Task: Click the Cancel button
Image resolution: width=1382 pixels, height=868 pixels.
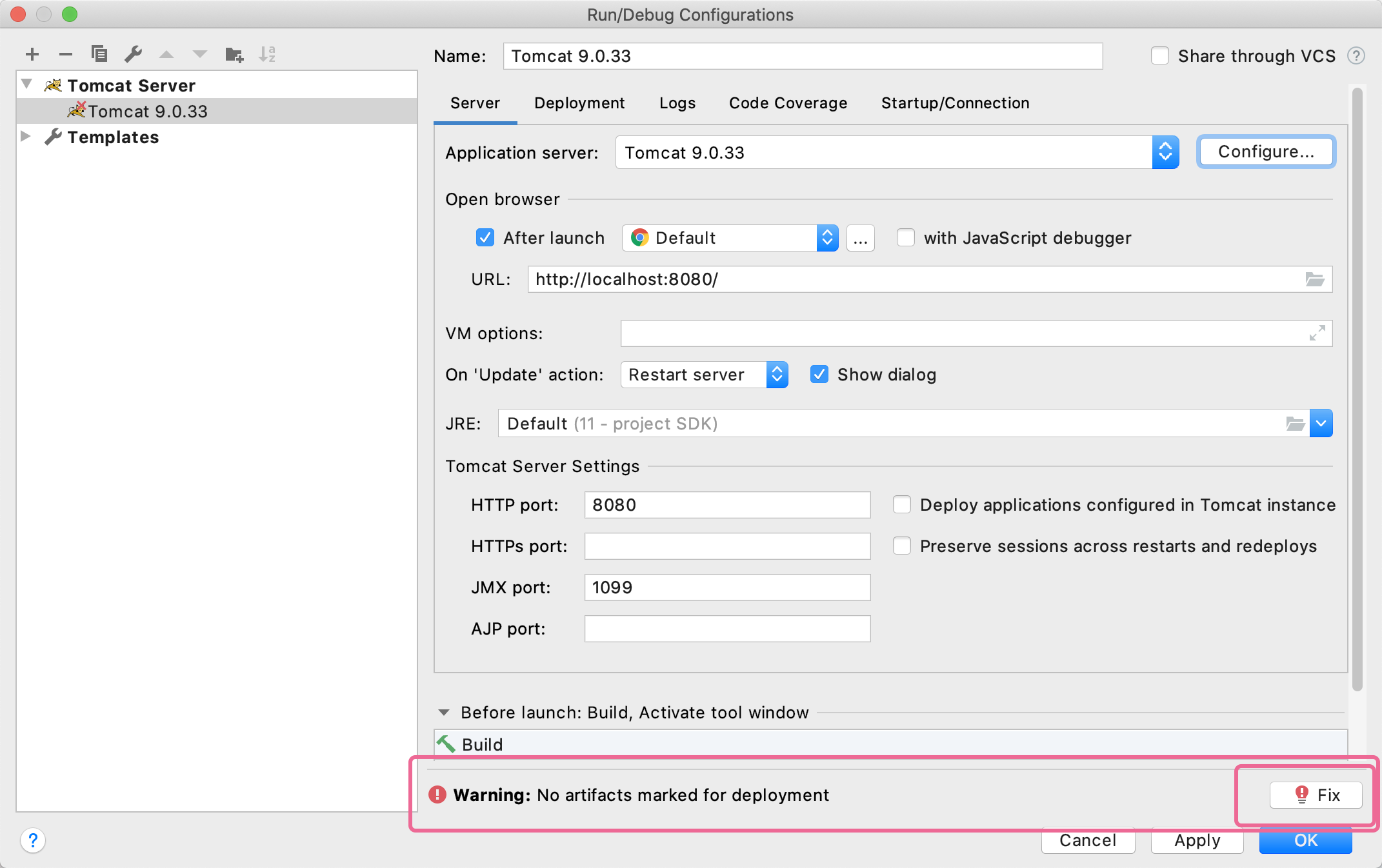Action: point(1088,840)
